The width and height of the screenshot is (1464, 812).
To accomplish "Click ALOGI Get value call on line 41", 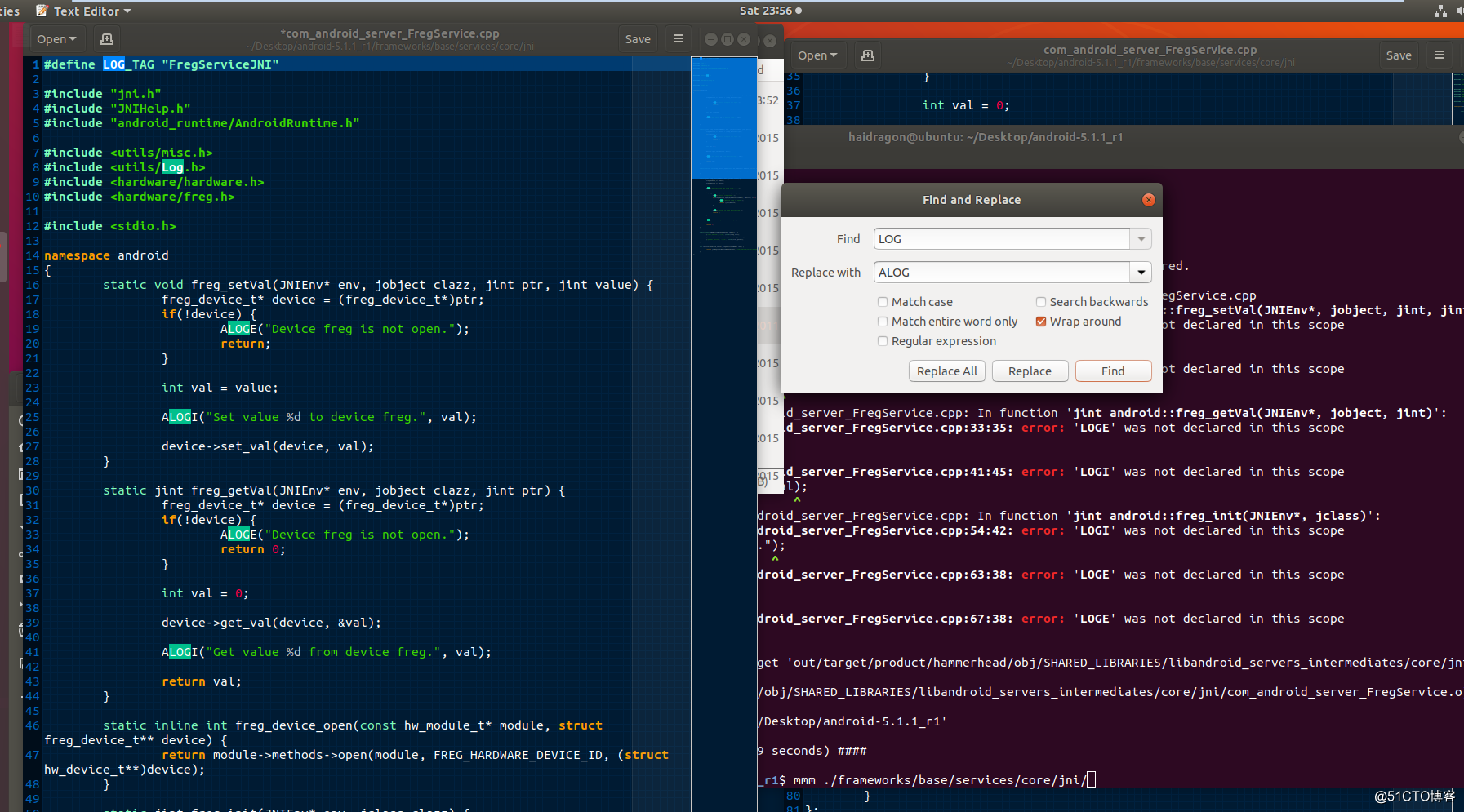I will pyautogui.click(x=327, y=652).
